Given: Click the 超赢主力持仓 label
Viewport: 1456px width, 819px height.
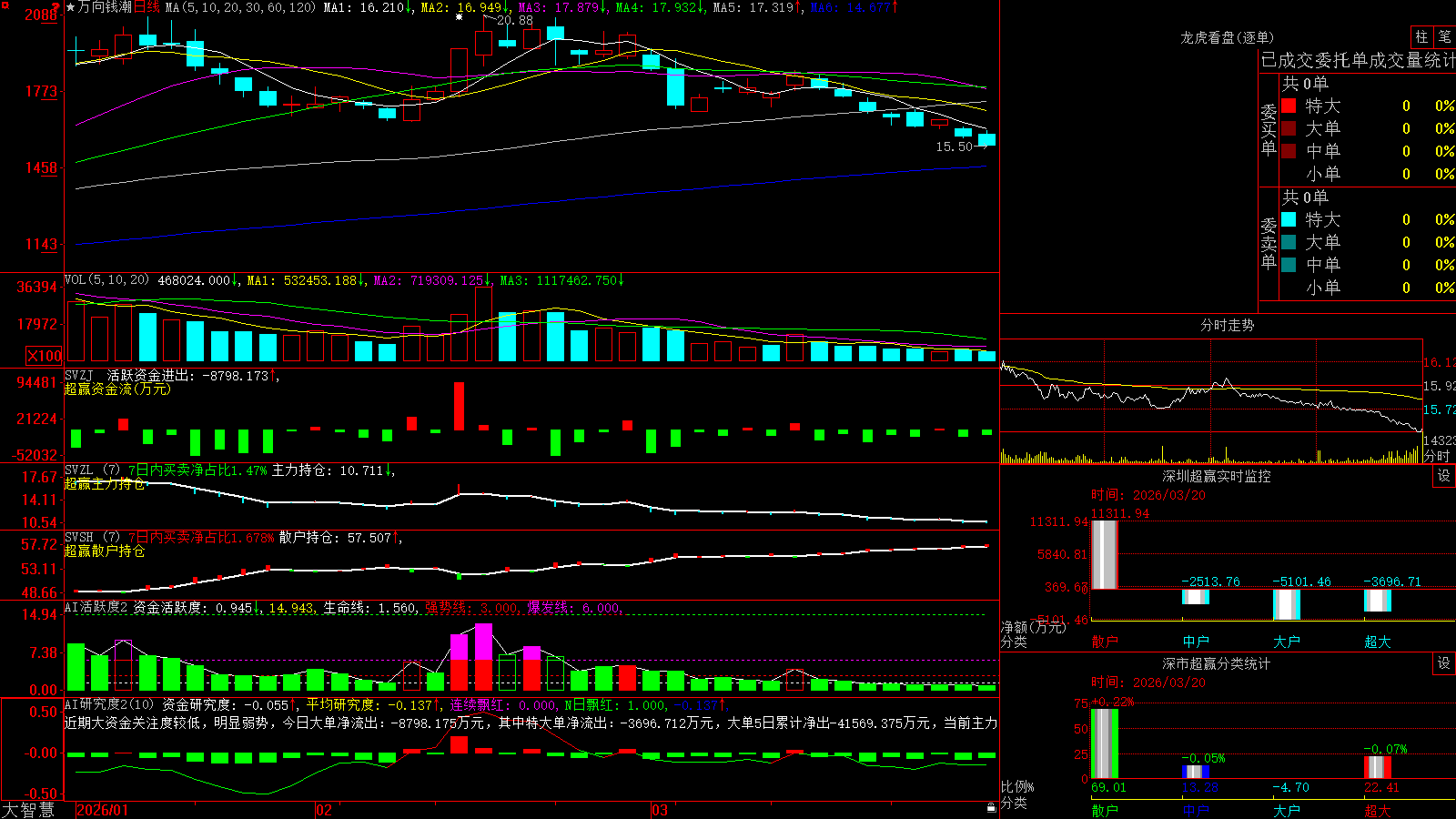Looking at the screenshot, I should (105, 483).
